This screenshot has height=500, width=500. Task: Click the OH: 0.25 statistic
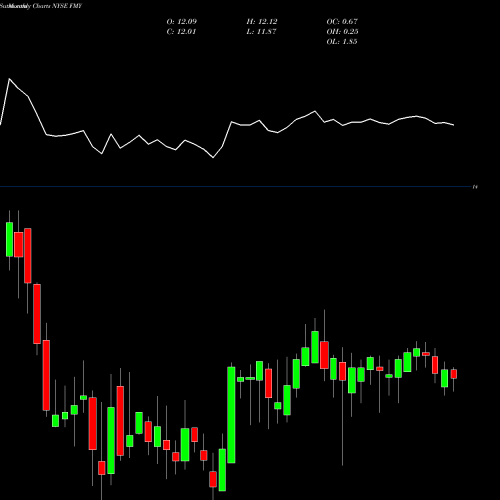(x=342, y=32)
